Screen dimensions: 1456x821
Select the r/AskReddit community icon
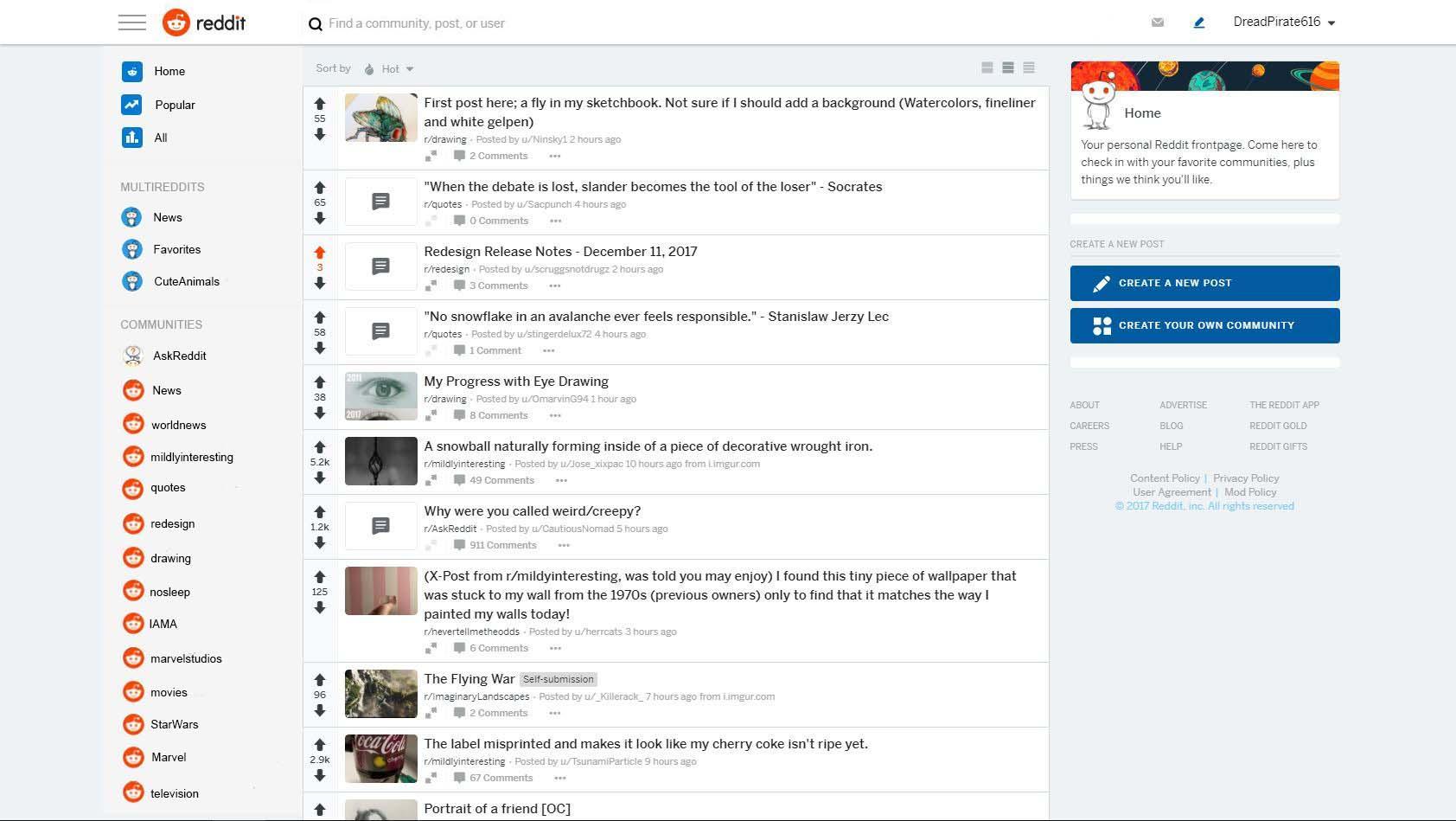[133, 356]
